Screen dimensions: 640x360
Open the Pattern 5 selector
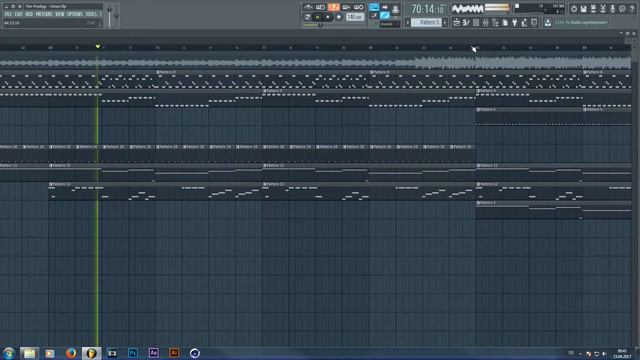point(427,22)
